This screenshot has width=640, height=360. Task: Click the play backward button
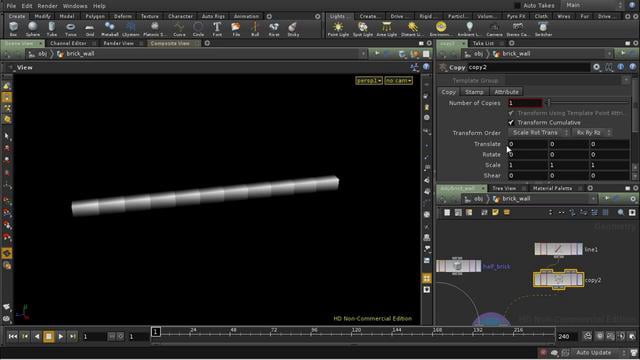(37, 336)
